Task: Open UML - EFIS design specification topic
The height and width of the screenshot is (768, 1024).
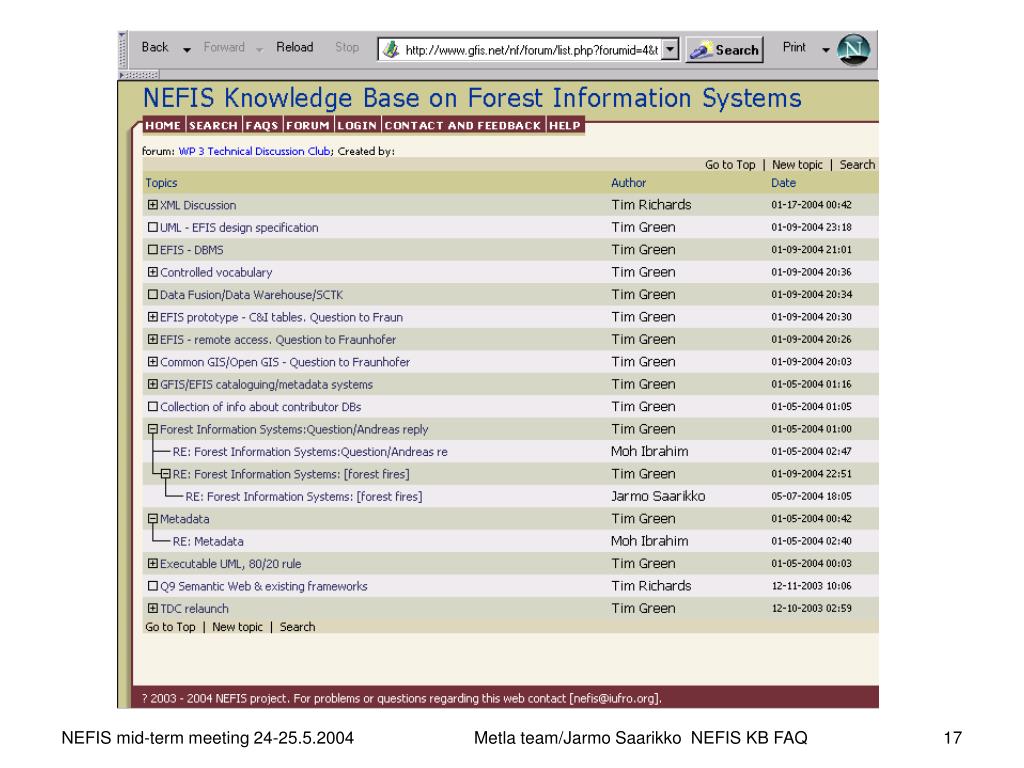Action: click(x=239, y=227)
